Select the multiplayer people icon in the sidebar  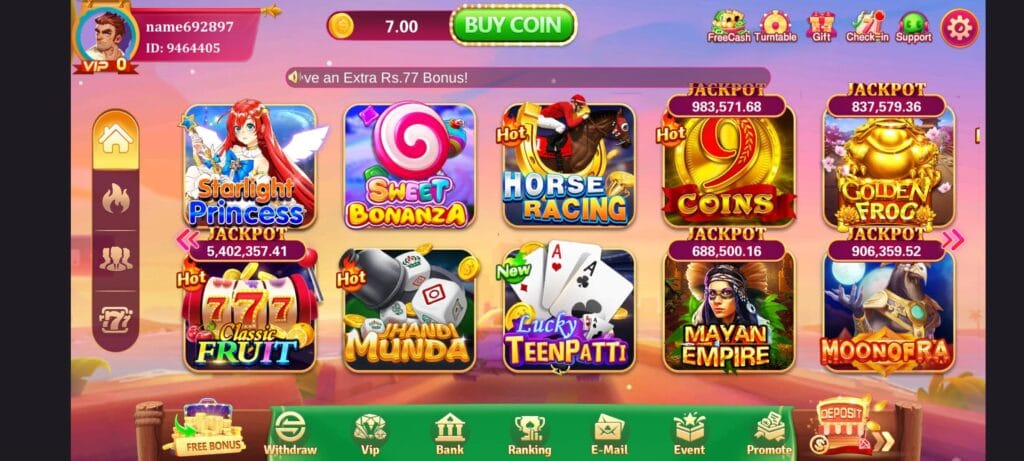click(116, 259)
